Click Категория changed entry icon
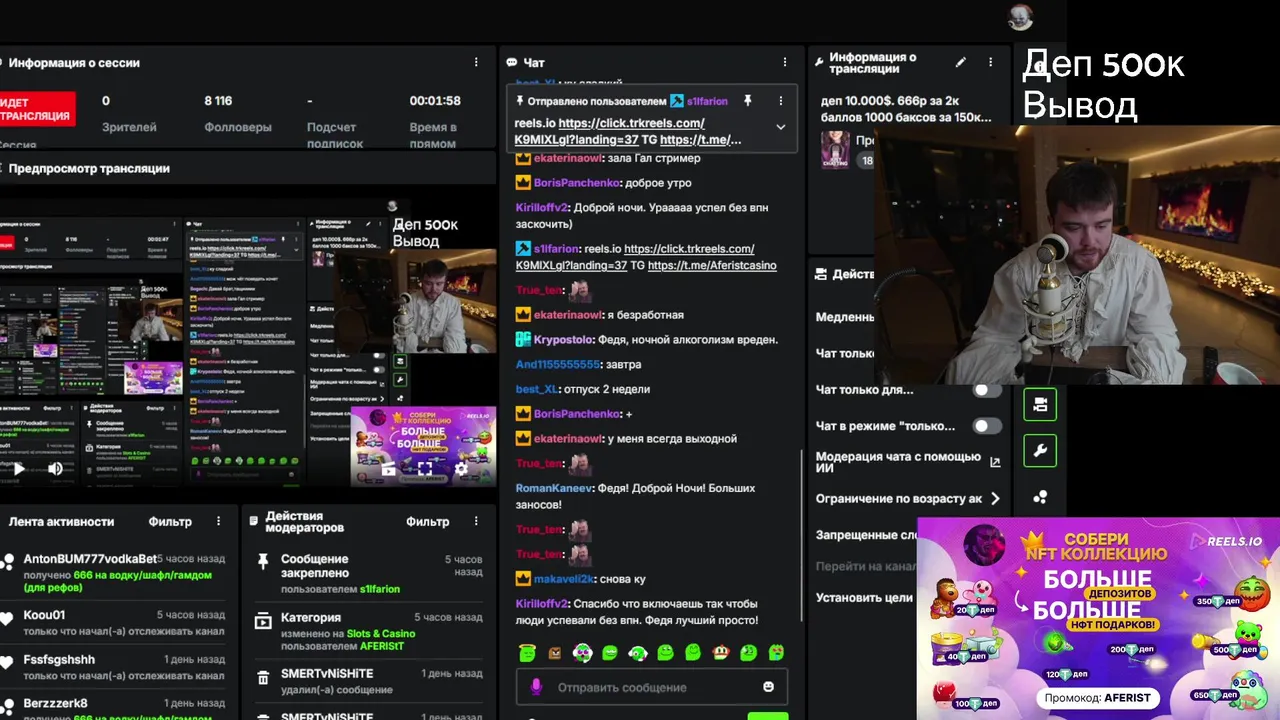Screen dimensions: 1280x720 pyautogui.click(x=263, y=621)
